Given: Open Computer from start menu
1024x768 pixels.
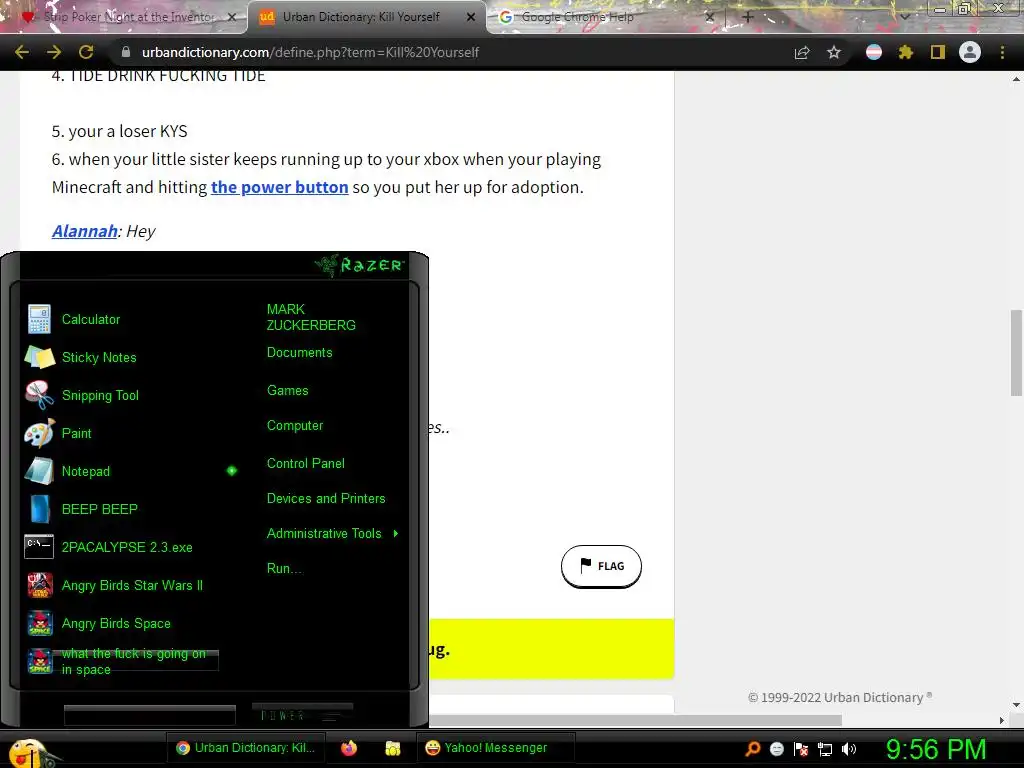Looking at the screenshot, I should click(295, 426).
